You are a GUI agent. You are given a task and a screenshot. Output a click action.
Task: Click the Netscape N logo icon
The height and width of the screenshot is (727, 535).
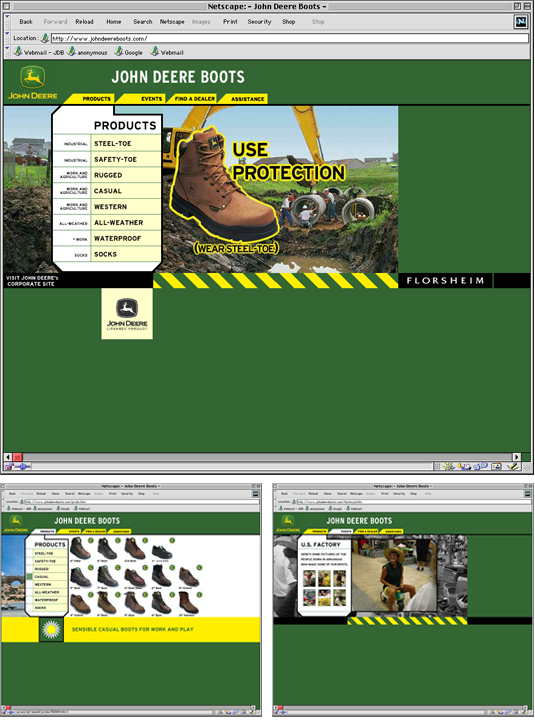[521, 22]
